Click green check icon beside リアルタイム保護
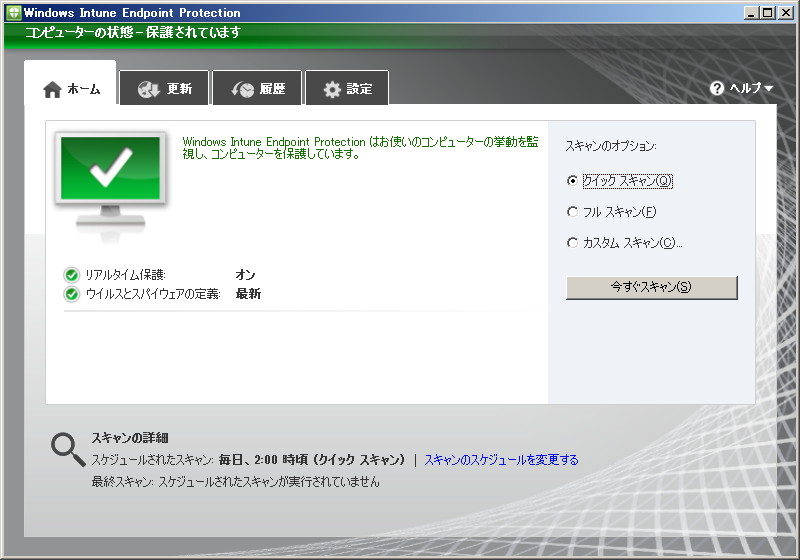The height and width of the screenshot is (560, 800). [x=71, y=275]
